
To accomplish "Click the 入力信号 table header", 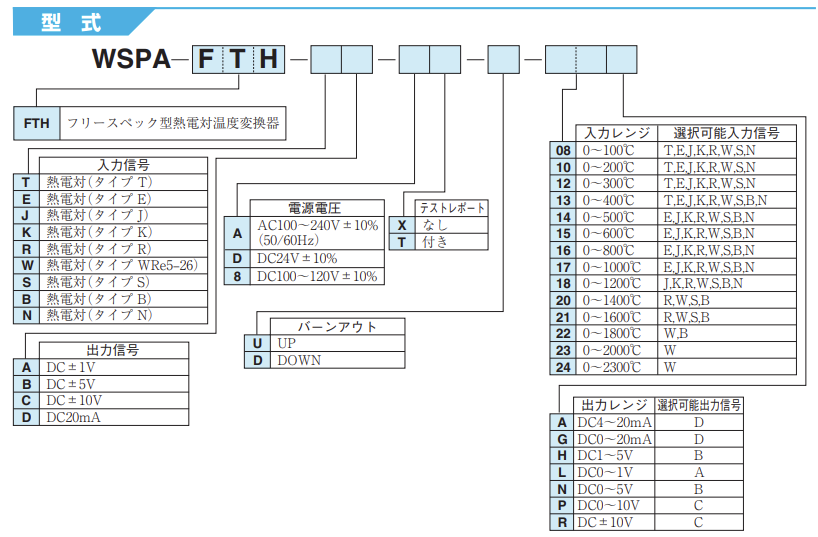I will pos(123,165).
